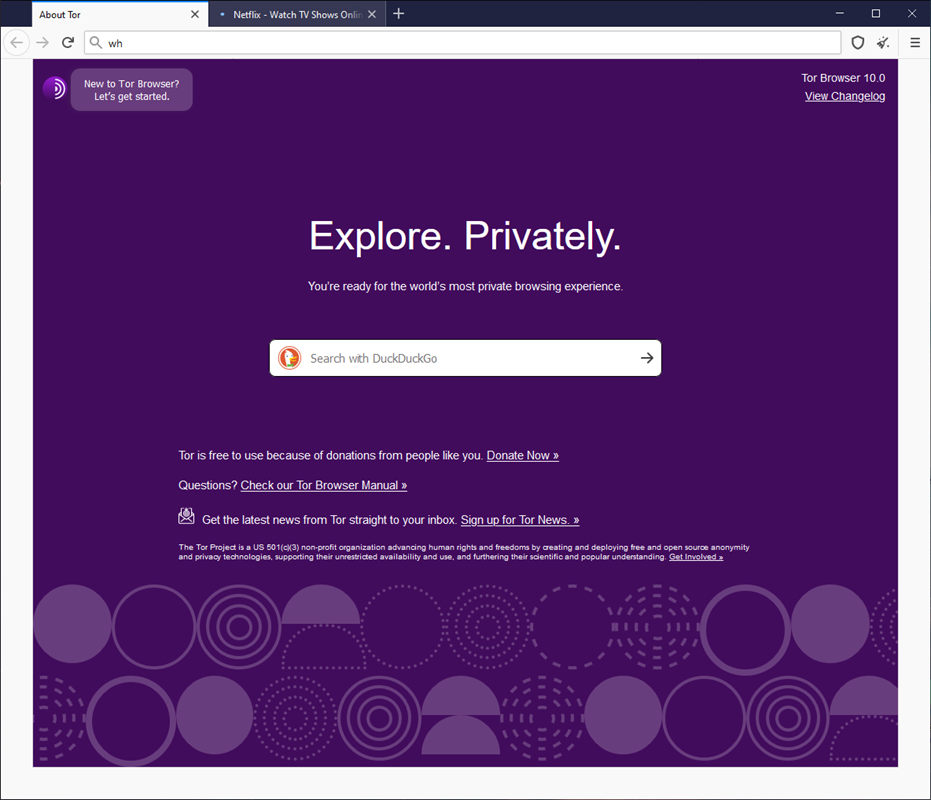Click the Explore. Privately. heading
This screenshot has height=800, width=931.
pyautogui.click(x=465, y=236)
